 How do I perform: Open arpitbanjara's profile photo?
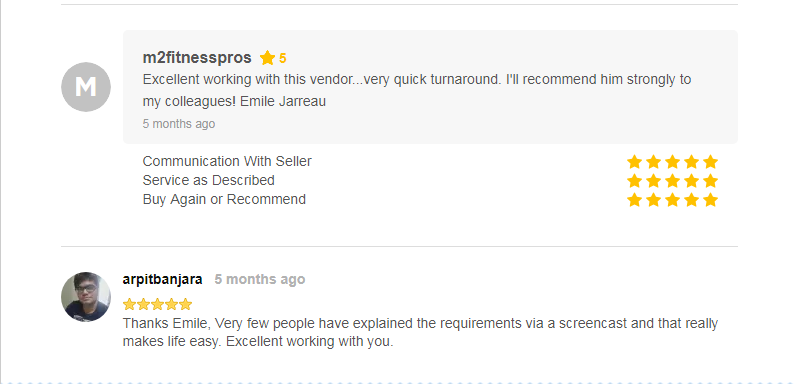pos(86,297)
